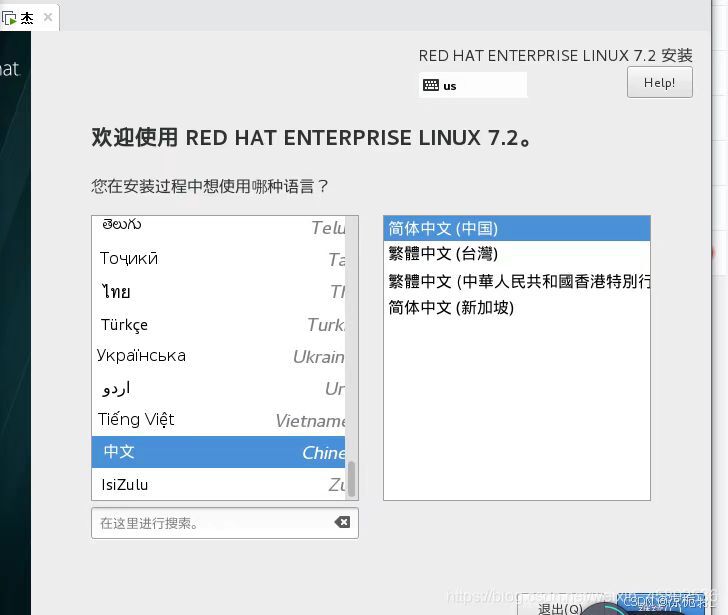The height and width of the screenshot is (615, 728).
Task: Close the VM tab with the X
Action: (x=48, y=17)
